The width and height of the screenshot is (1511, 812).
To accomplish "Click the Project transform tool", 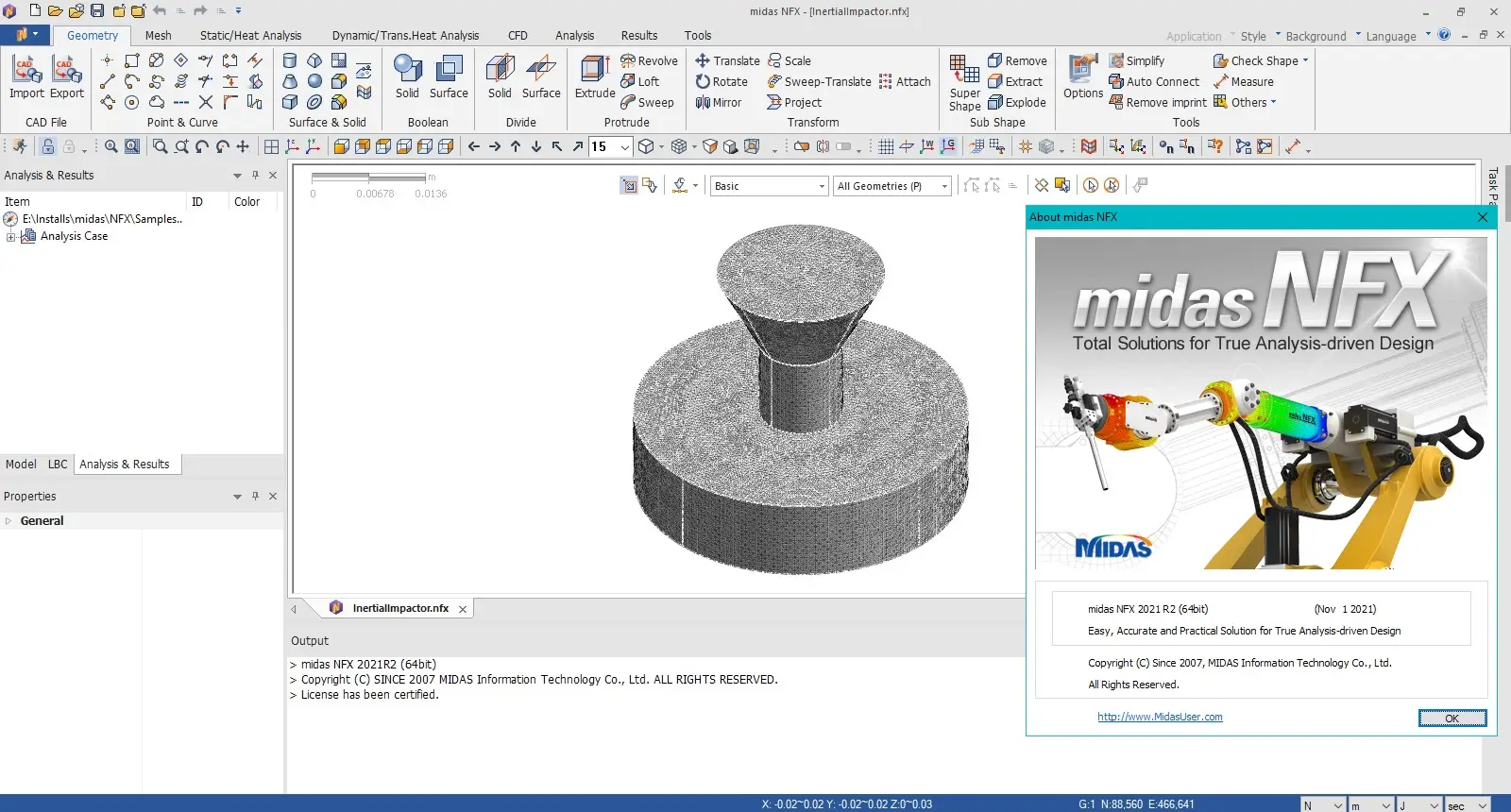I will [794, 102].
